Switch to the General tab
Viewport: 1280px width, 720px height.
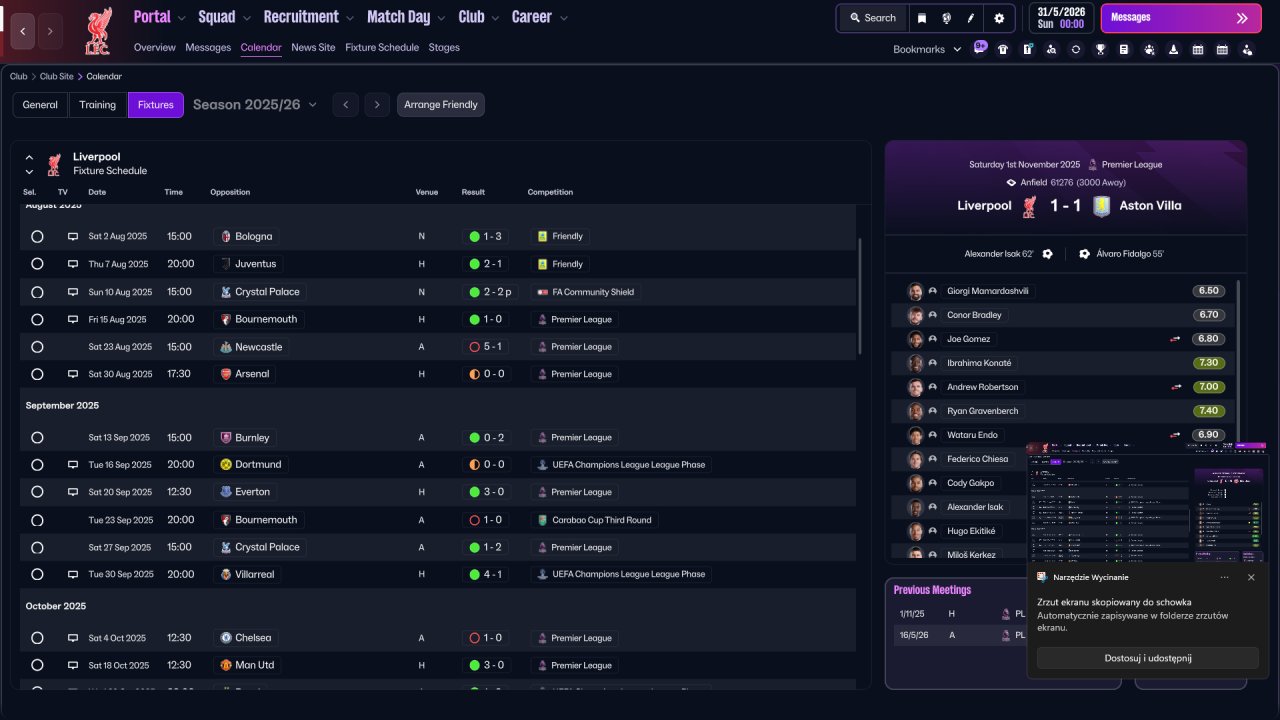(40, 105)
